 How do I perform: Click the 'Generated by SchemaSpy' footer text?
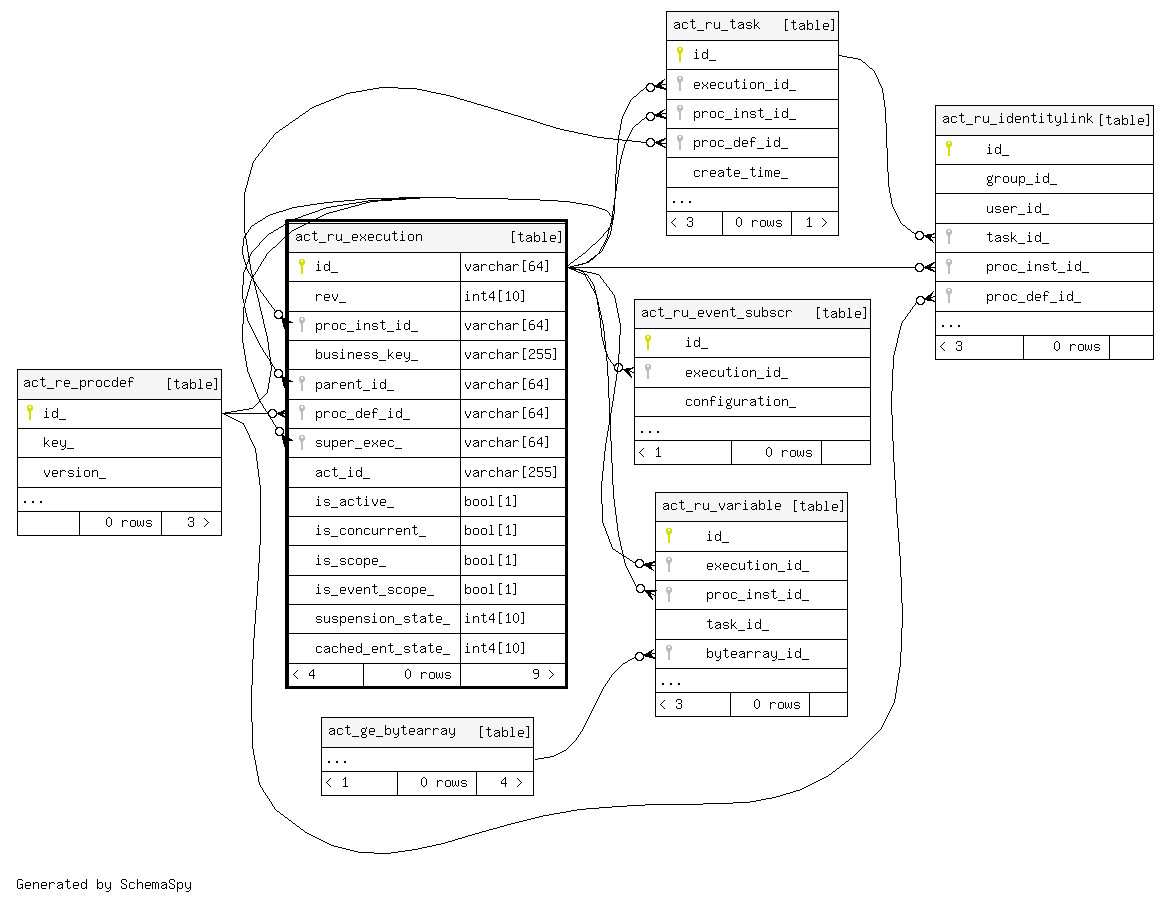(x=104, y=884)
